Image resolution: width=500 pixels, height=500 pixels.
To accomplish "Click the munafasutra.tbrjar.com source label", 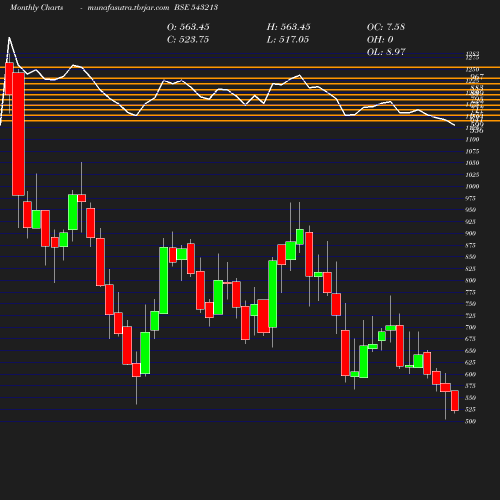I will [128, 7].
